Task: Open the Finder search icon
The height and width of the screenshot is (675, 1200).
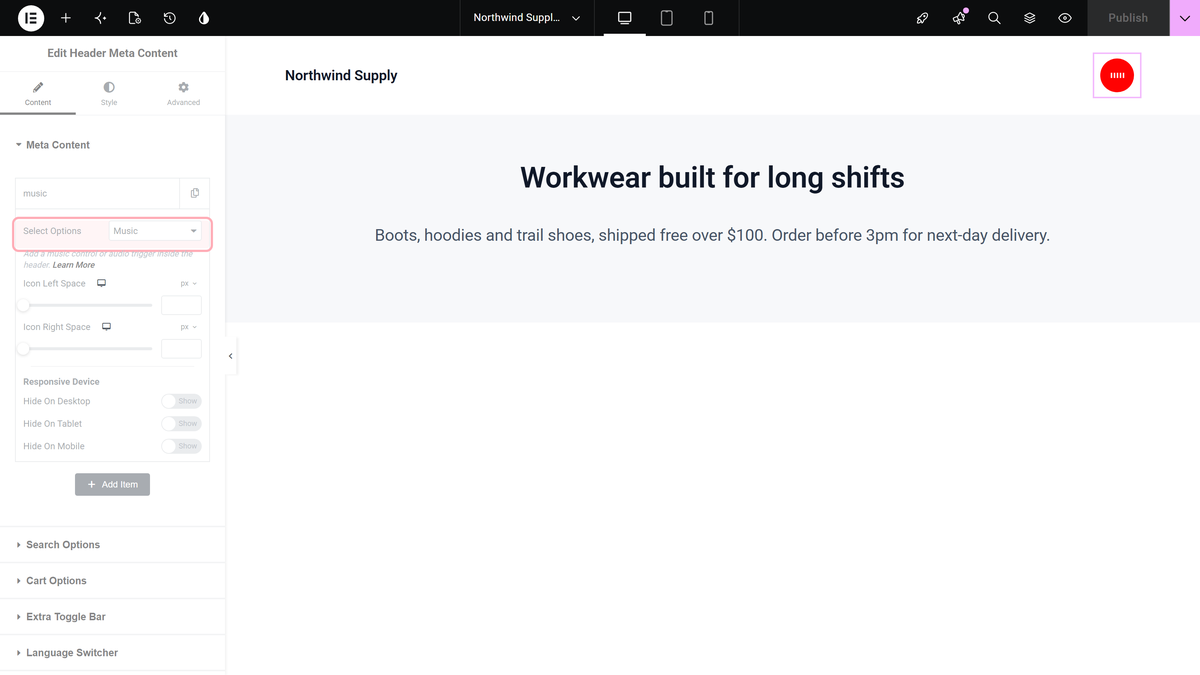Action: [994, 18]
